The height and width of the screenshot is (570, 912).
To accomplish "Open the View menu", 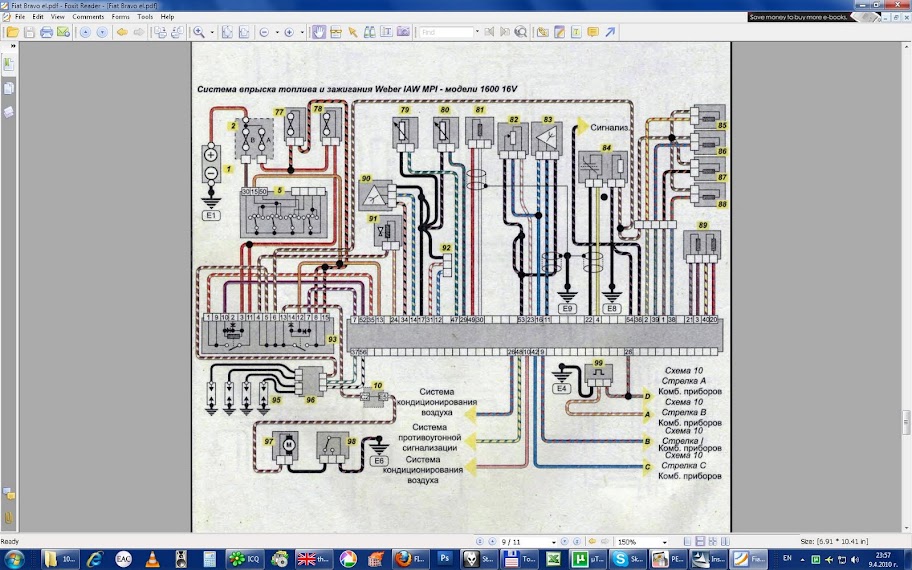I will click(58, 17).
